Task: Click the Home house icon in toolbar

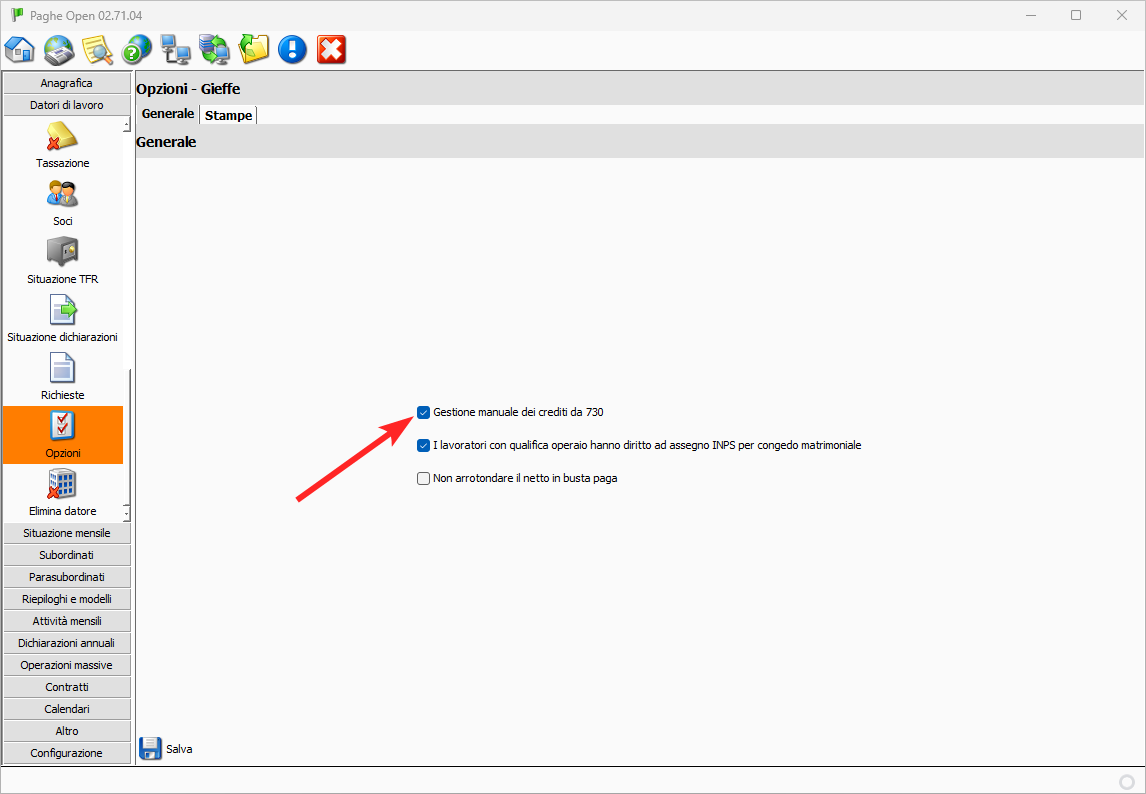Action: (20, 48)
